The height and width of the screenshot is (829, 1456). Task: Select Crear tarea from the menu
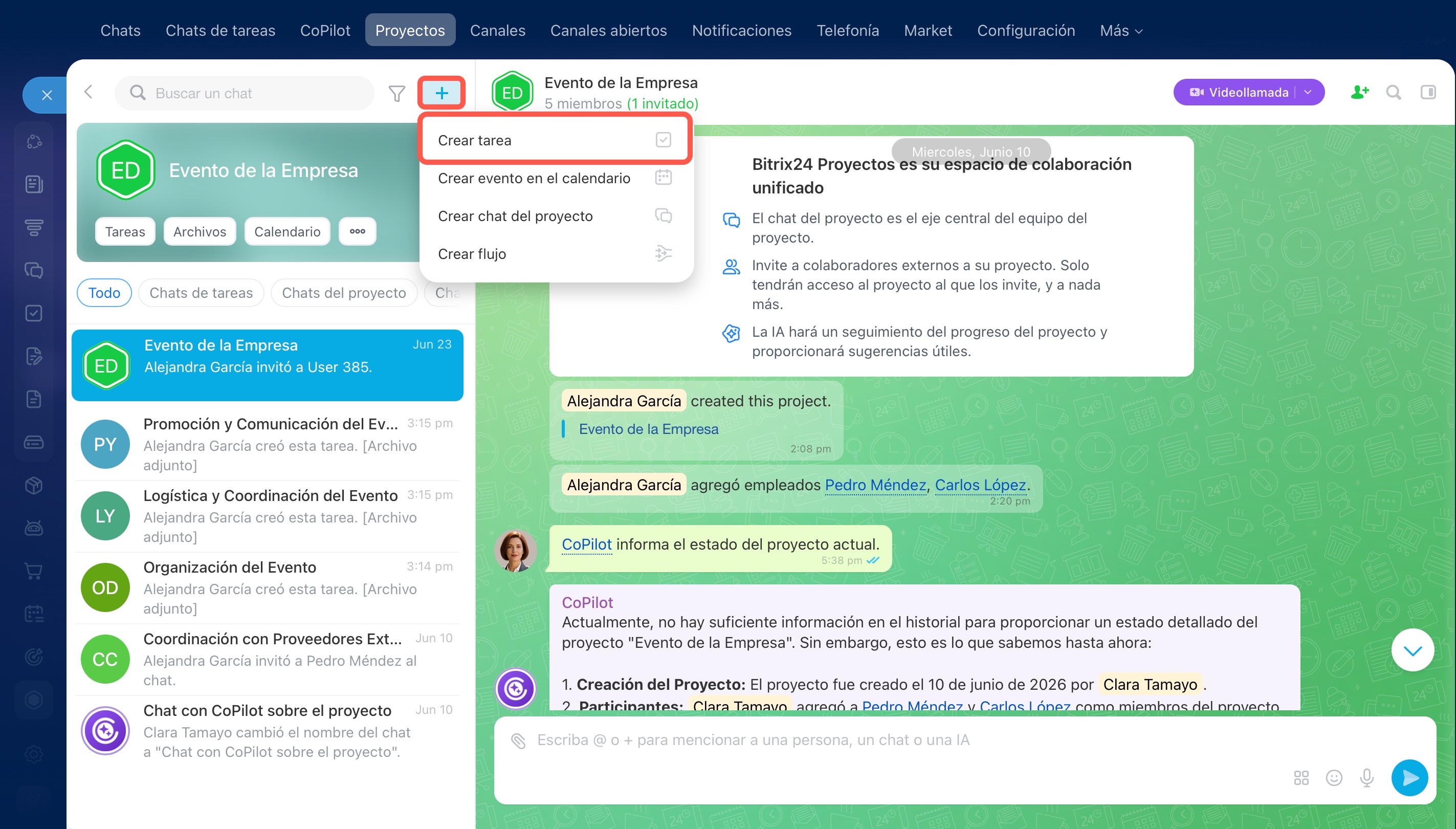(x=556, y=140)
